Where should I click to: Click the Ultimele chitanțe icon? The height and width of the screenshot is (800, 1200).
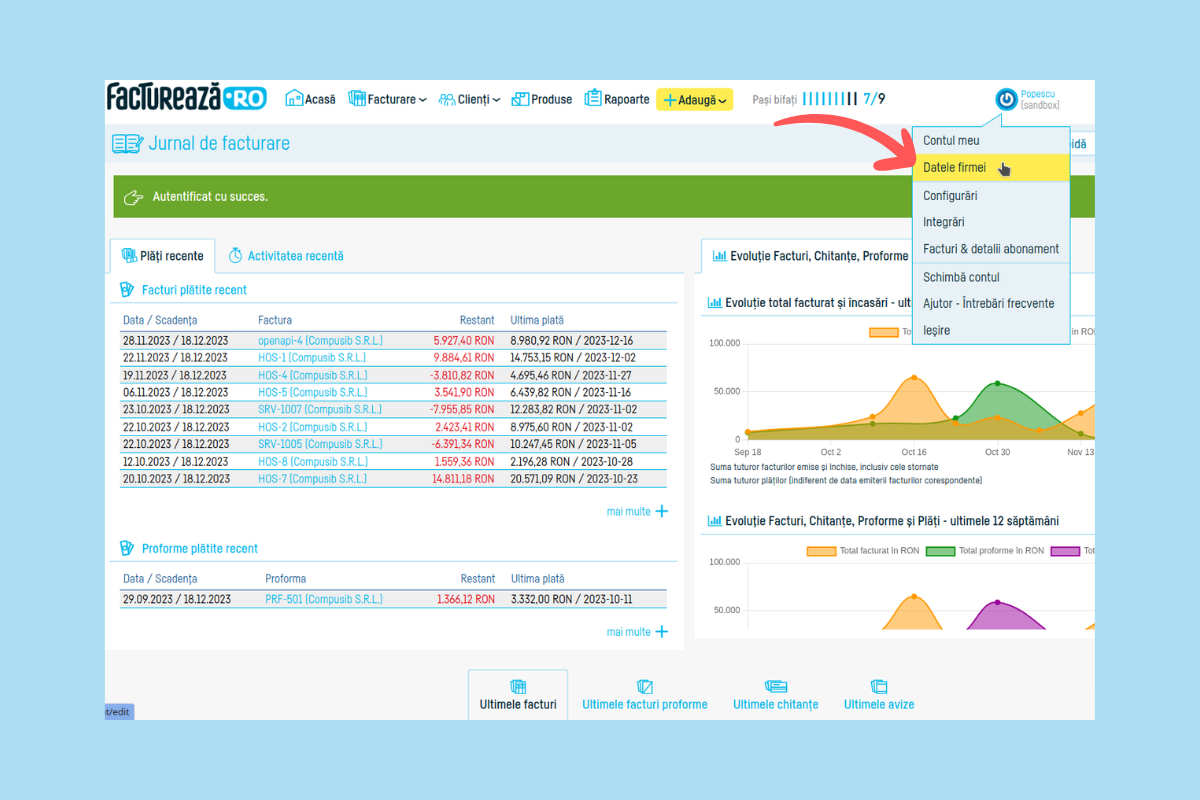pos(776,687)
